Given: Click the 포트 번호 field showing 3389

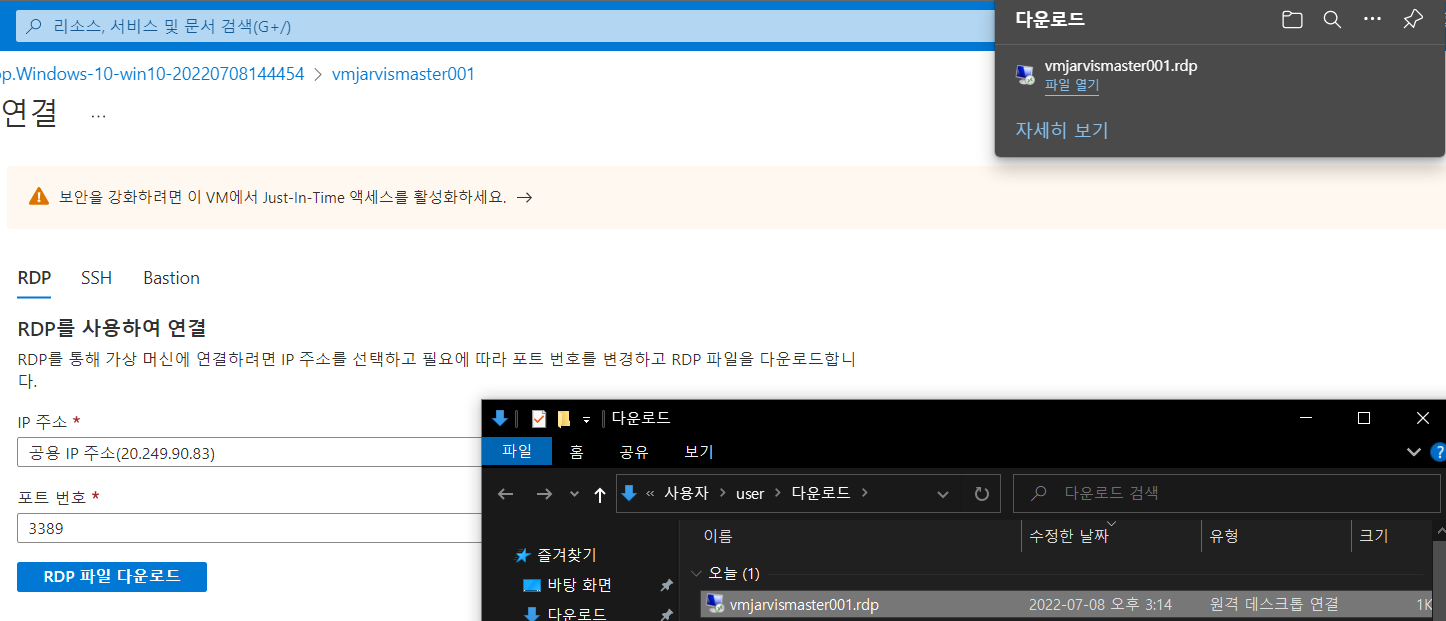Looking at the screenshot, I should (x=250, y=528).
